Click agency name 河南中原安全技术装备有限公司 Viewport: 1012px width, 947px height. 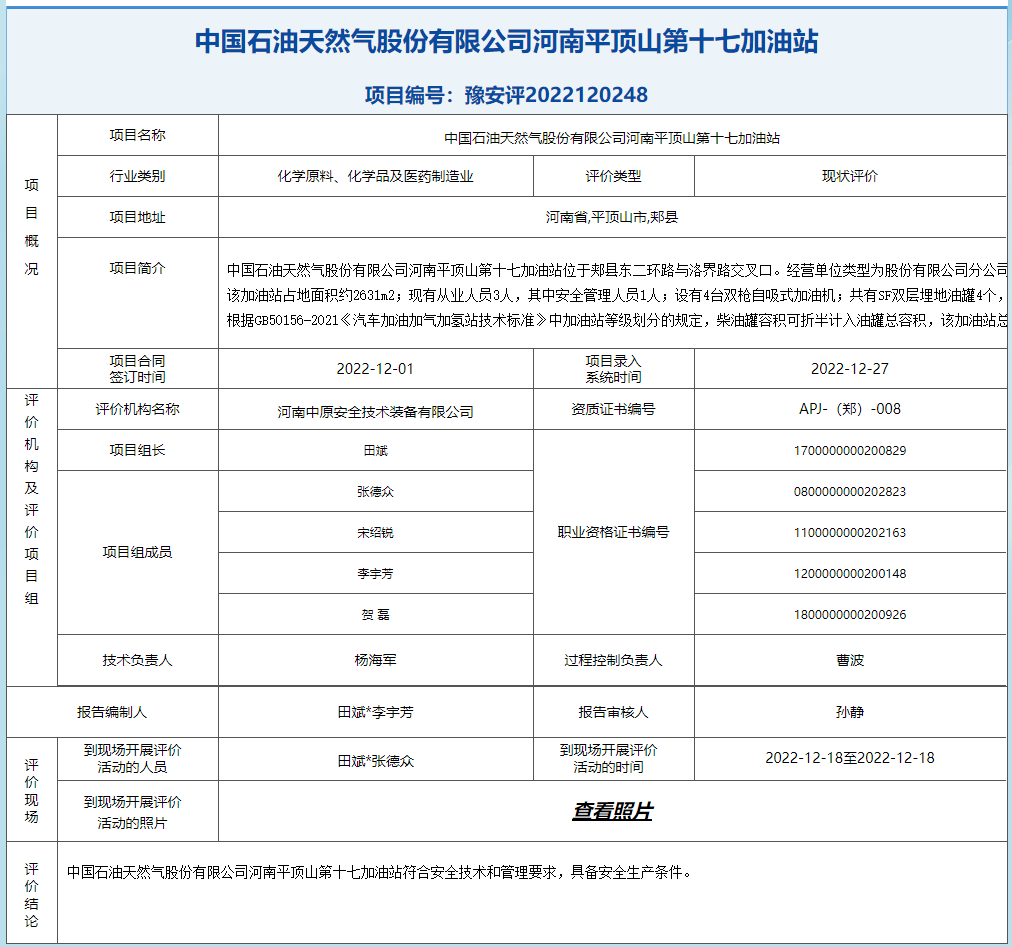[x=376, y=412]
